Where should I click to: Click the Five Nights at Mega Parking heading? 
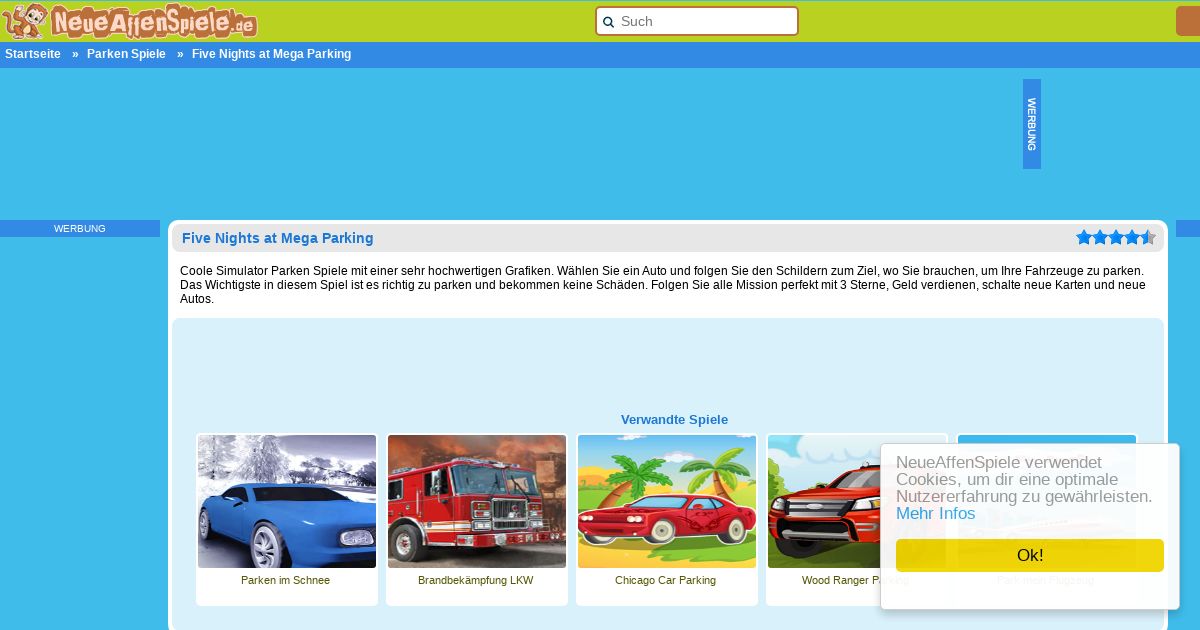pyautogui.click(x=278, y=238)
